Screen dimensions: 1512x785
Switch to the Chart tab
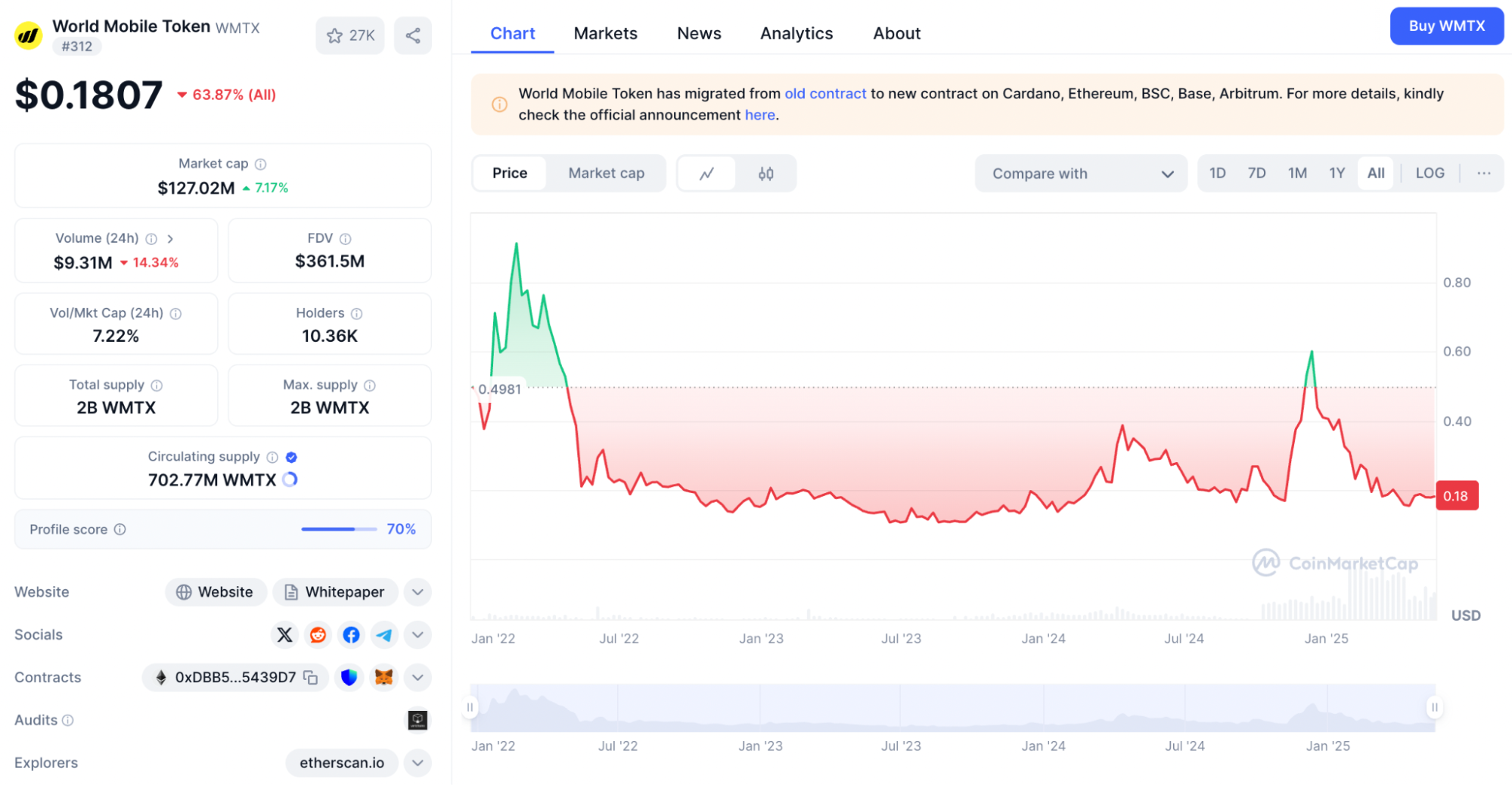tap(512, 33)
